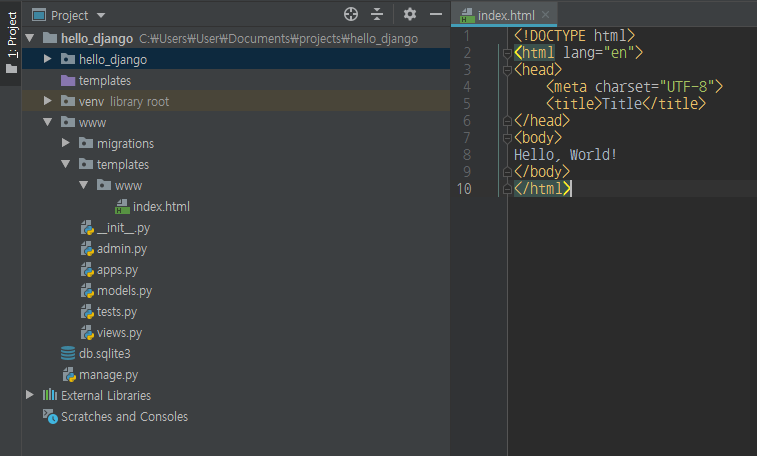This screenshot has height=456, width=757.
Task: Select the index.html editor tab
Action: 505,15
